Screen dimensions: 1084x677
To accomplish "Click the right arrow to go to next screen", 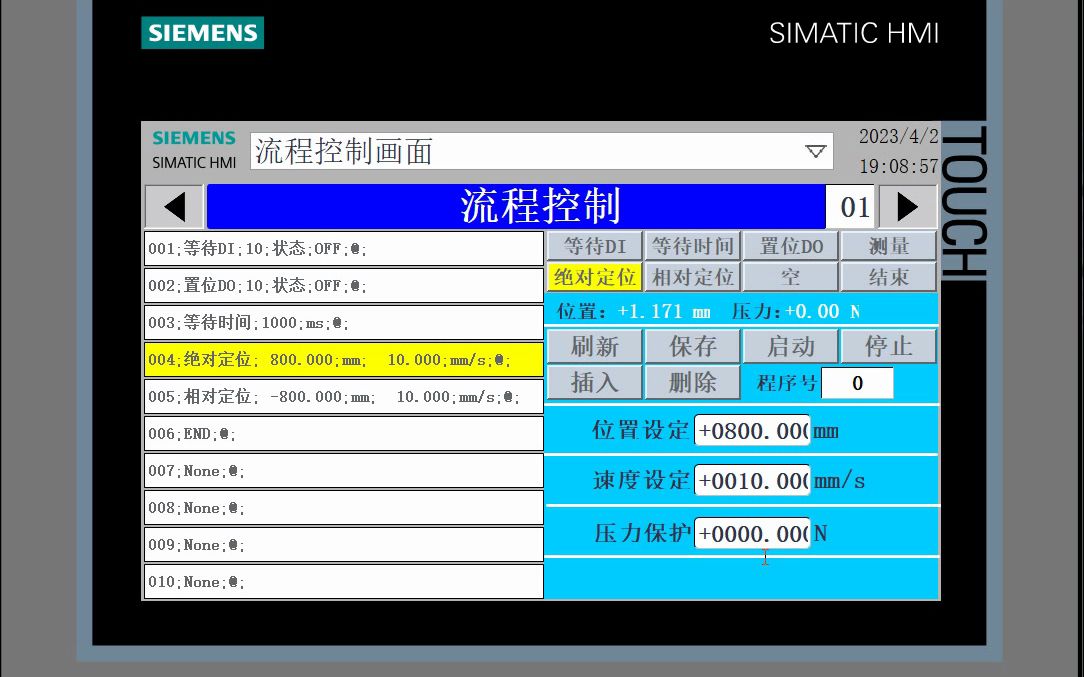I will (x=906, y=206).
